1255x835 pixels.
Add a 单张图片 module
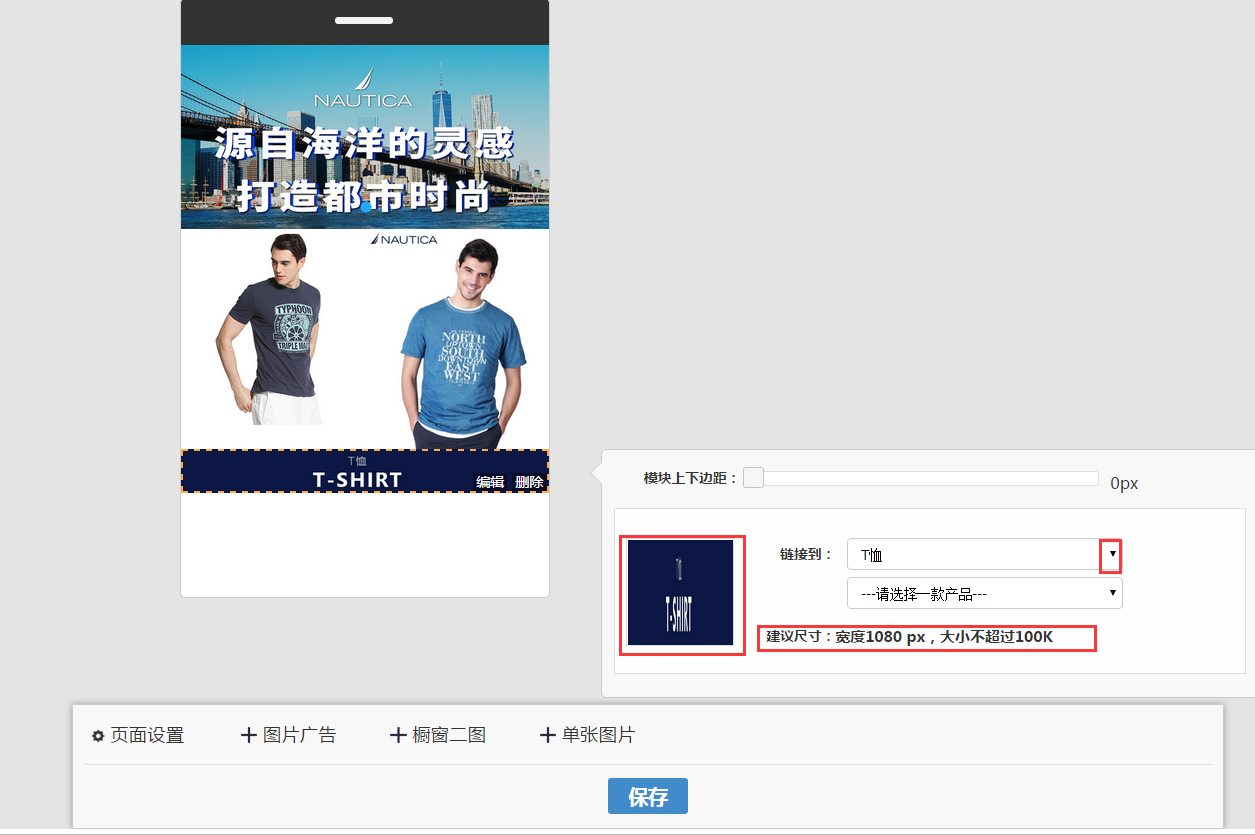[x=587, y=735]
